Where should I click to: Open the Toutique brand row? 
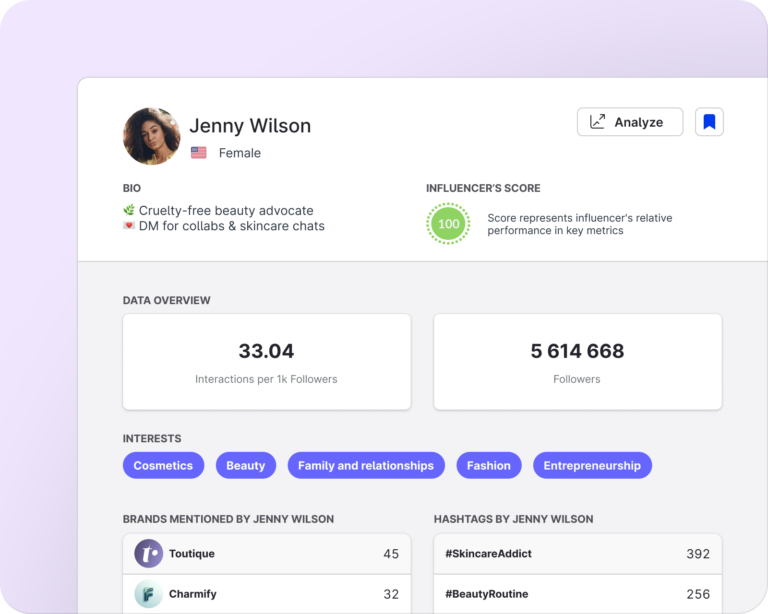pyautogui.click(x=267, y=554)
